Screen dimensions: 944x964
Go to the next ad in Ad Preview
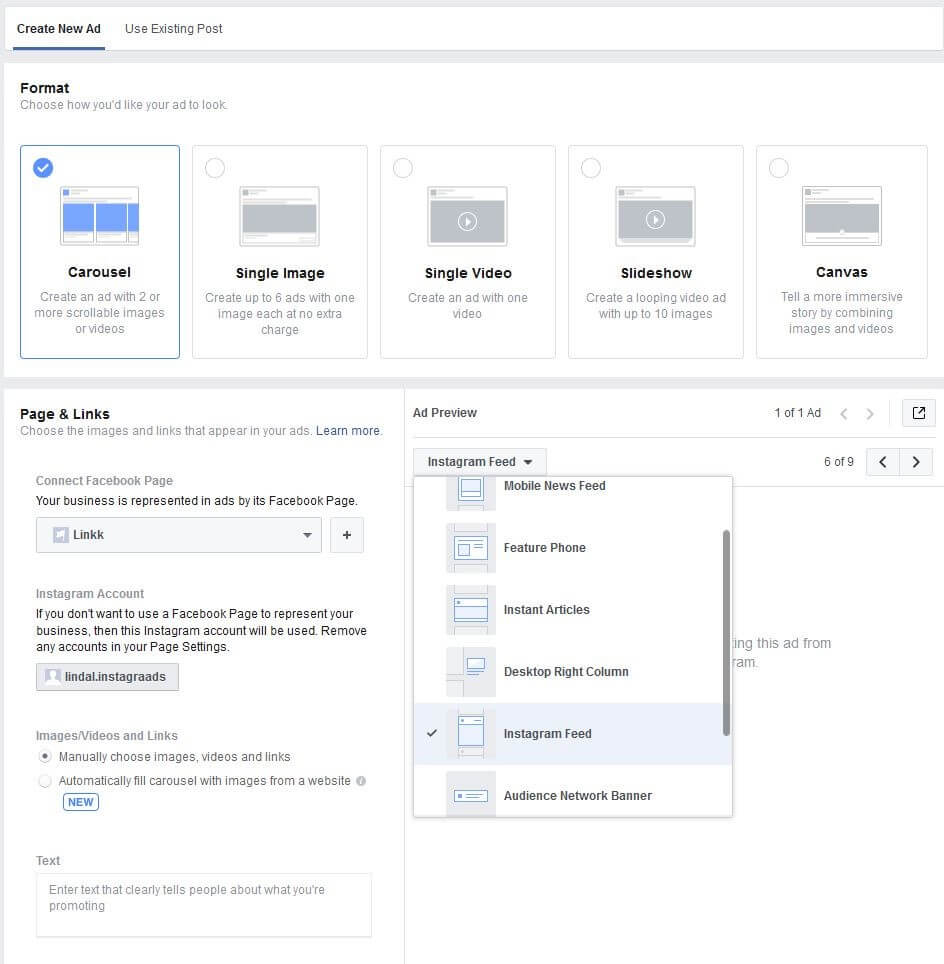pyautogui.click(x=870, y=414)
